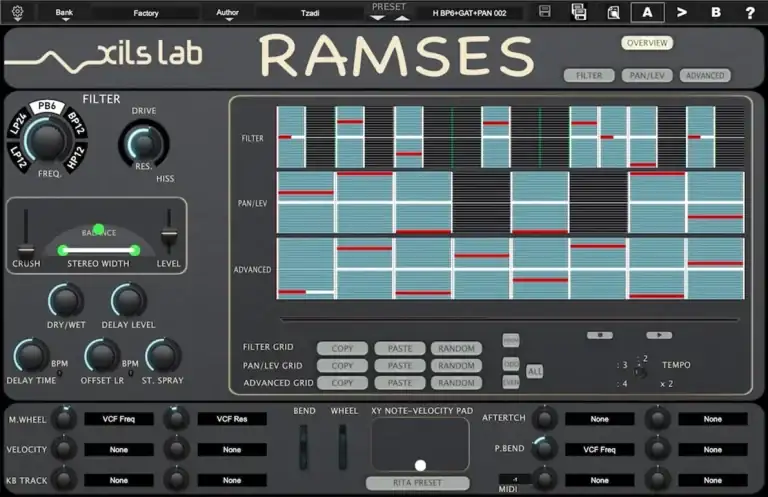Image resolution: width=768 pixels, height=497 pixels.
Task: Click the first AFTERTCH amount knob
Action: (x=544, y=418)
